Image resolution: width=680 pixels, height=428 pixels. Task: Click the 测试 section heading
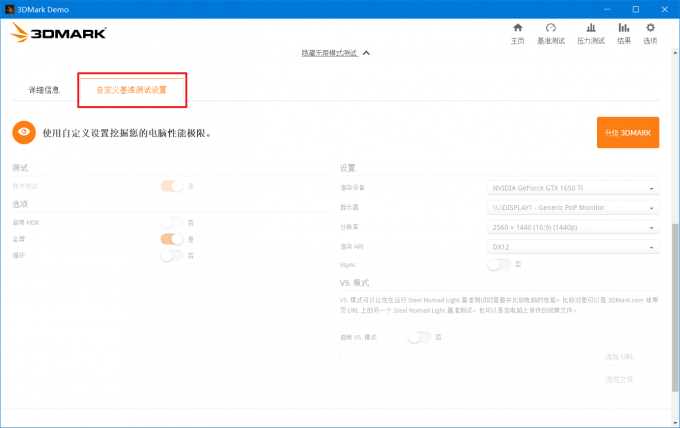click(x=20, y=168)
